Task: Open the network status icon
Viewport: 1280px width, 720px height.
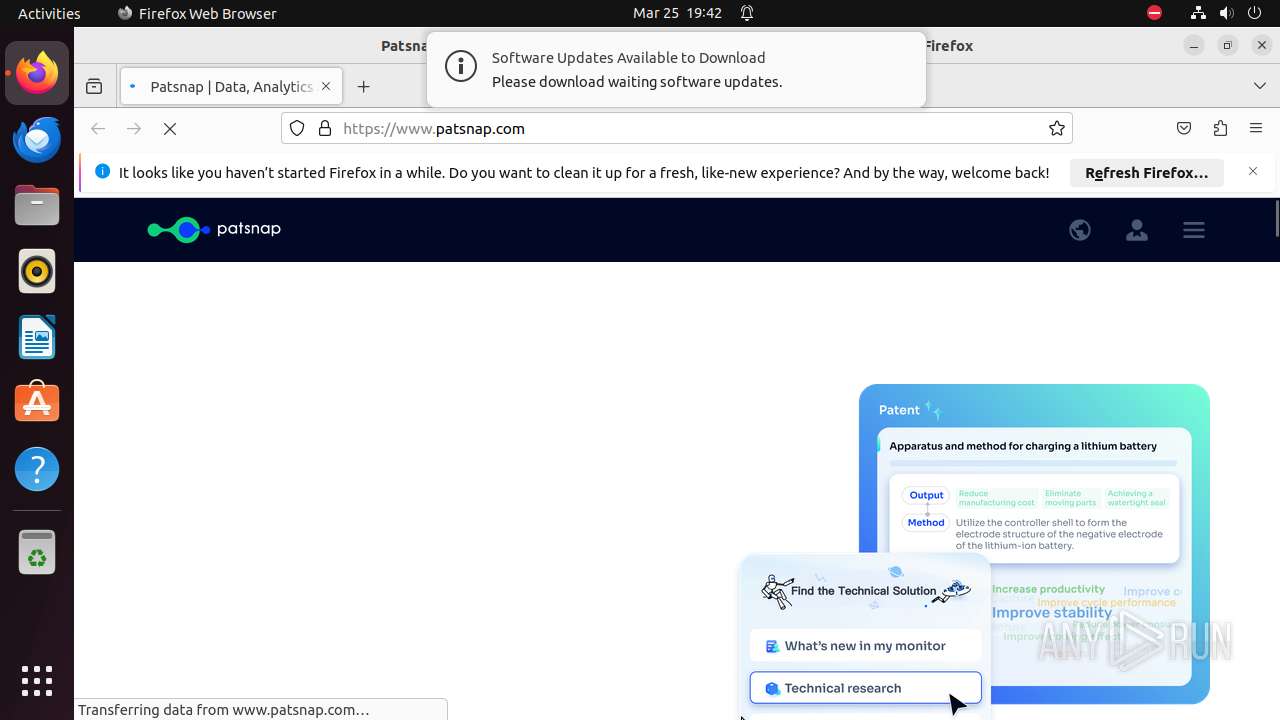Action: [x=1199, y=13]
